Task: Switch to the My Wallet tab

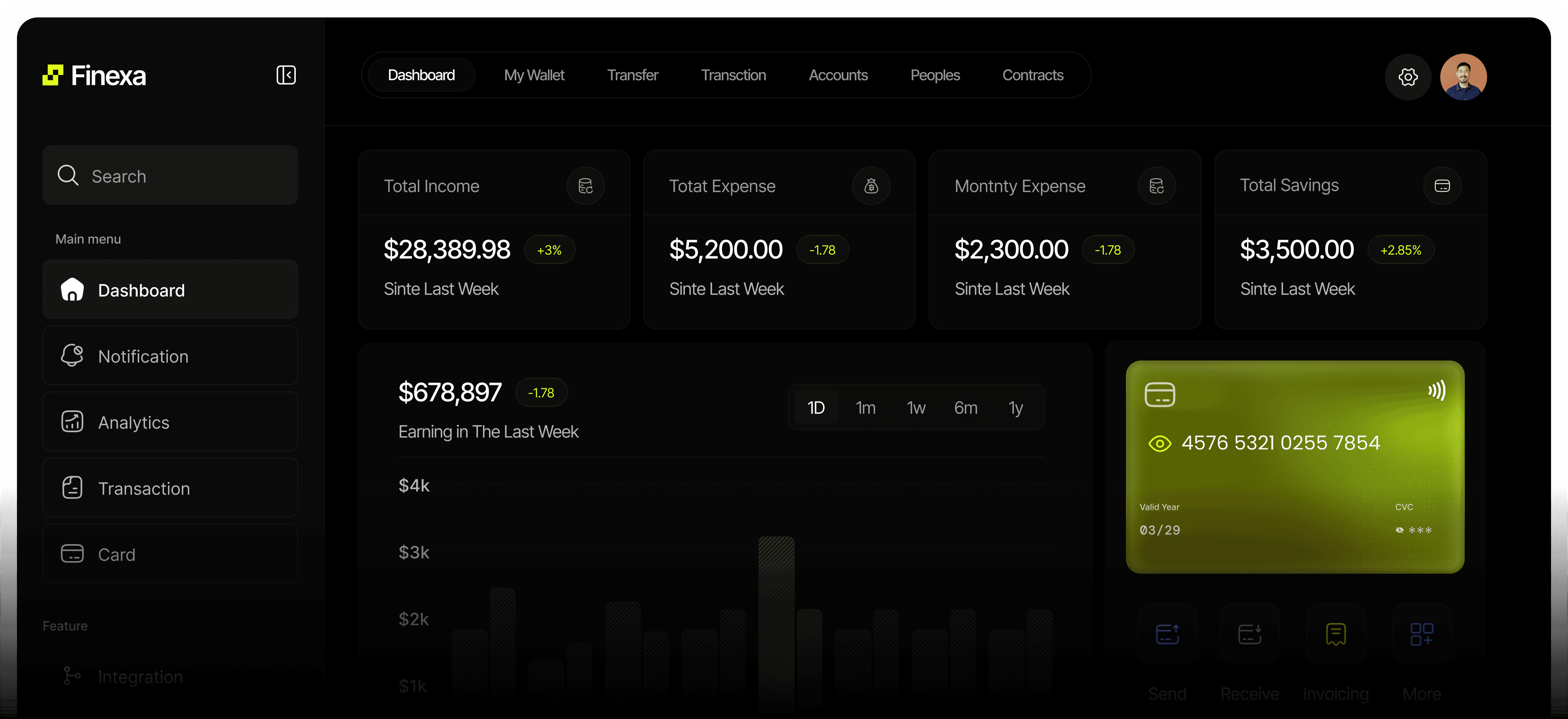Action: (x=534, y=75)
